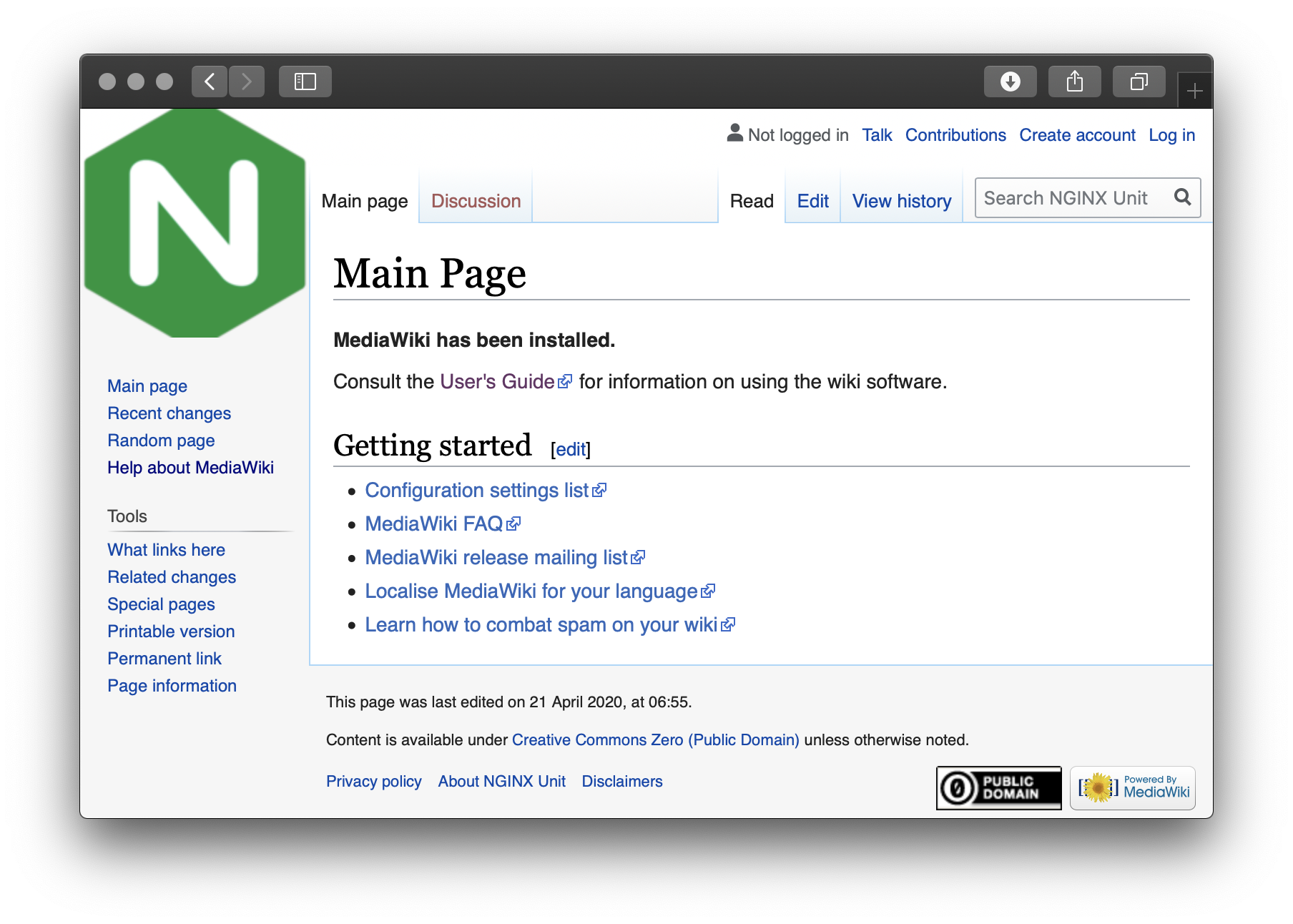Click the Public Domain badge
The width and height of the screenshot is (1293, 924).
point(998,788)
